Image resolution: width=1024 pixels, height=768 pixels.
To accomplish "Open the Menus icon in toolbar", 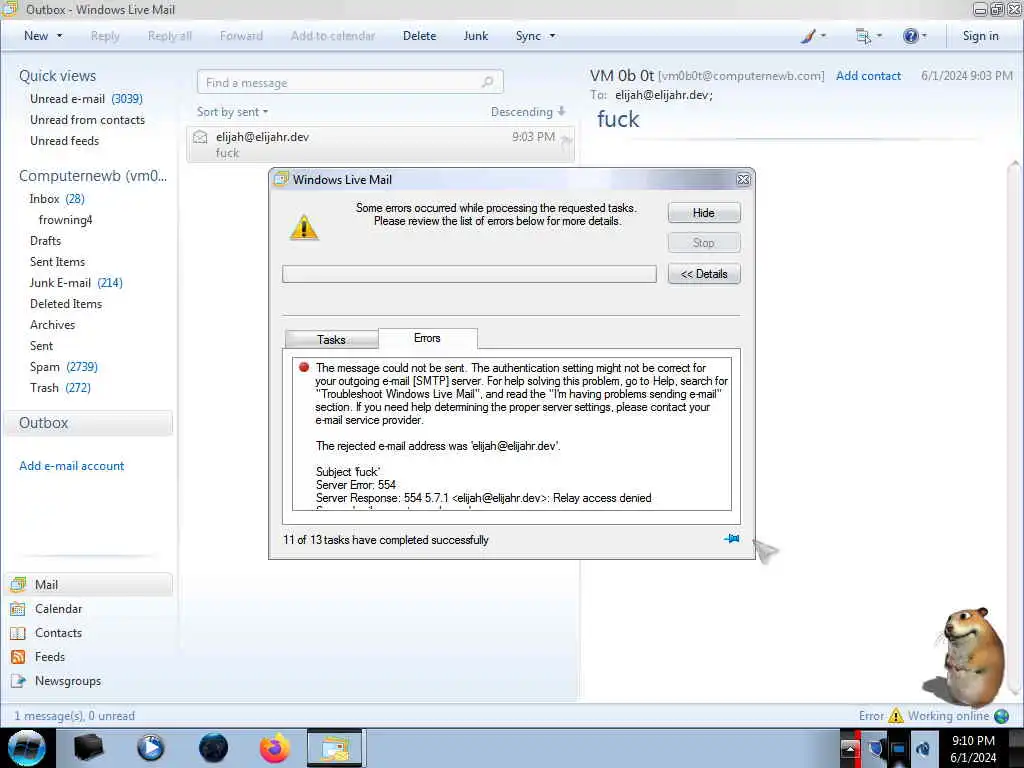I will tap(863, 36).
